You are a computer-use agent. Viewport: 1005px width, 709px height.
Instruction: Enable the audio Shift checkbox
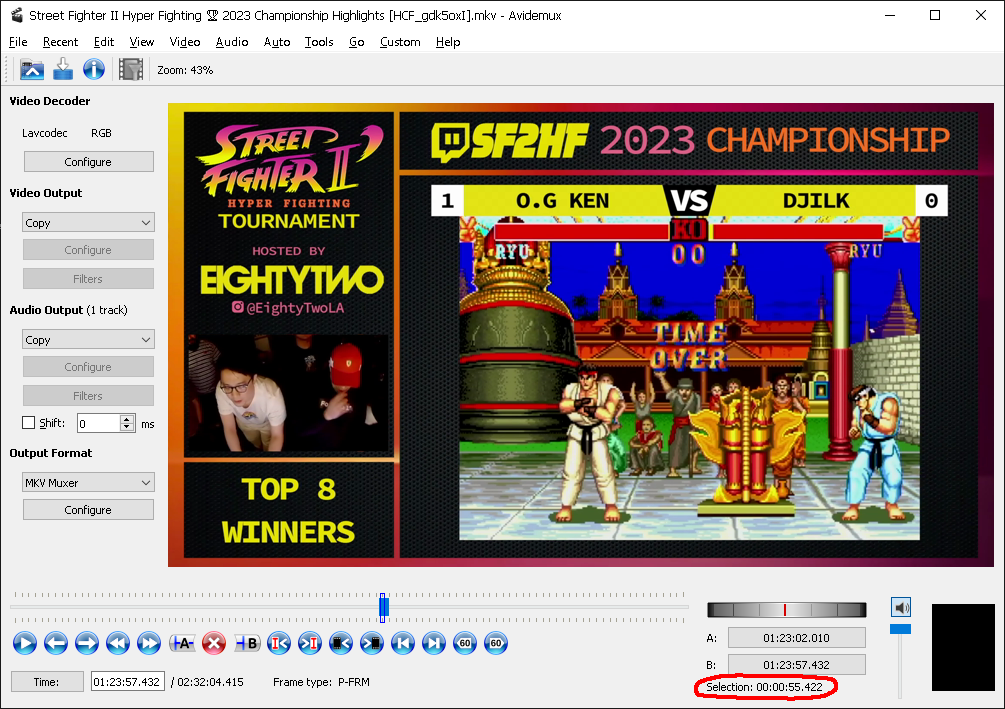tap(28, 423)
